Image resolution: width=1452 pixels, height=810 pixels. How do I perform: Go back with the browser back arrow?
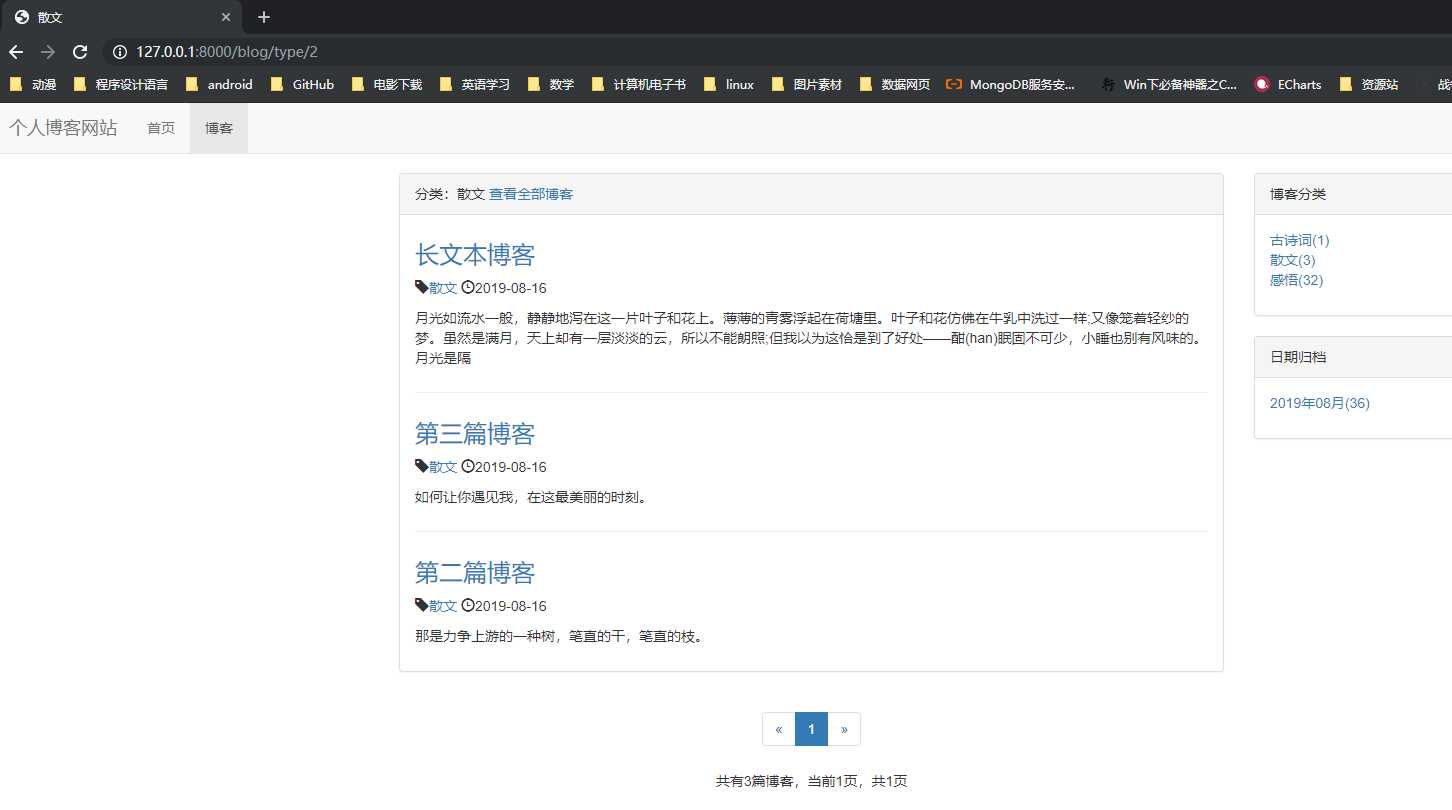click(16, 52)
